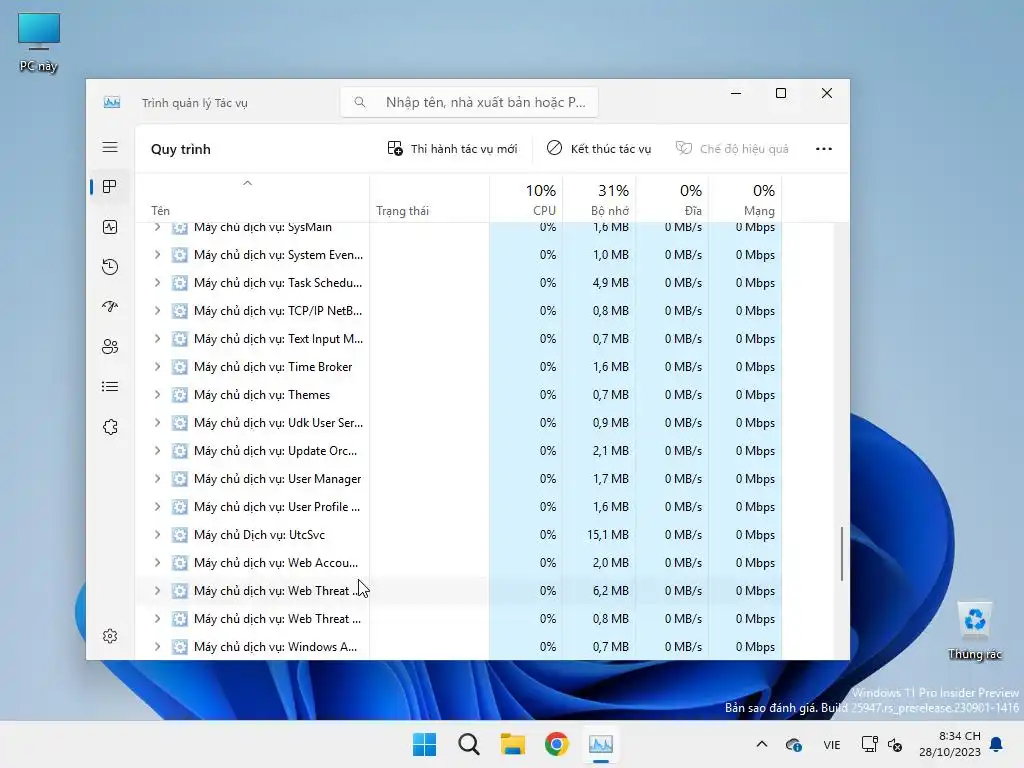Open Task Manager settings gear
The image size is (1024, 768).
[110, 636]
